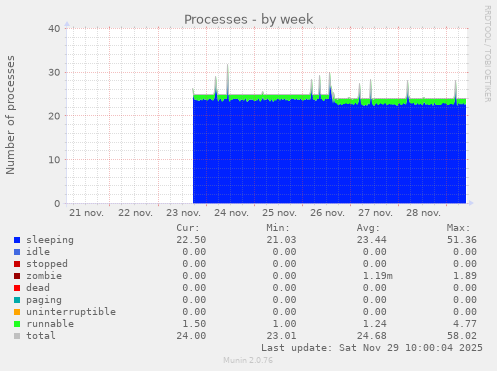The height and width of the screenshot is (371, 497).
Task: Click sleeping maximum value 51.36
Action: (x=462, y=240)
